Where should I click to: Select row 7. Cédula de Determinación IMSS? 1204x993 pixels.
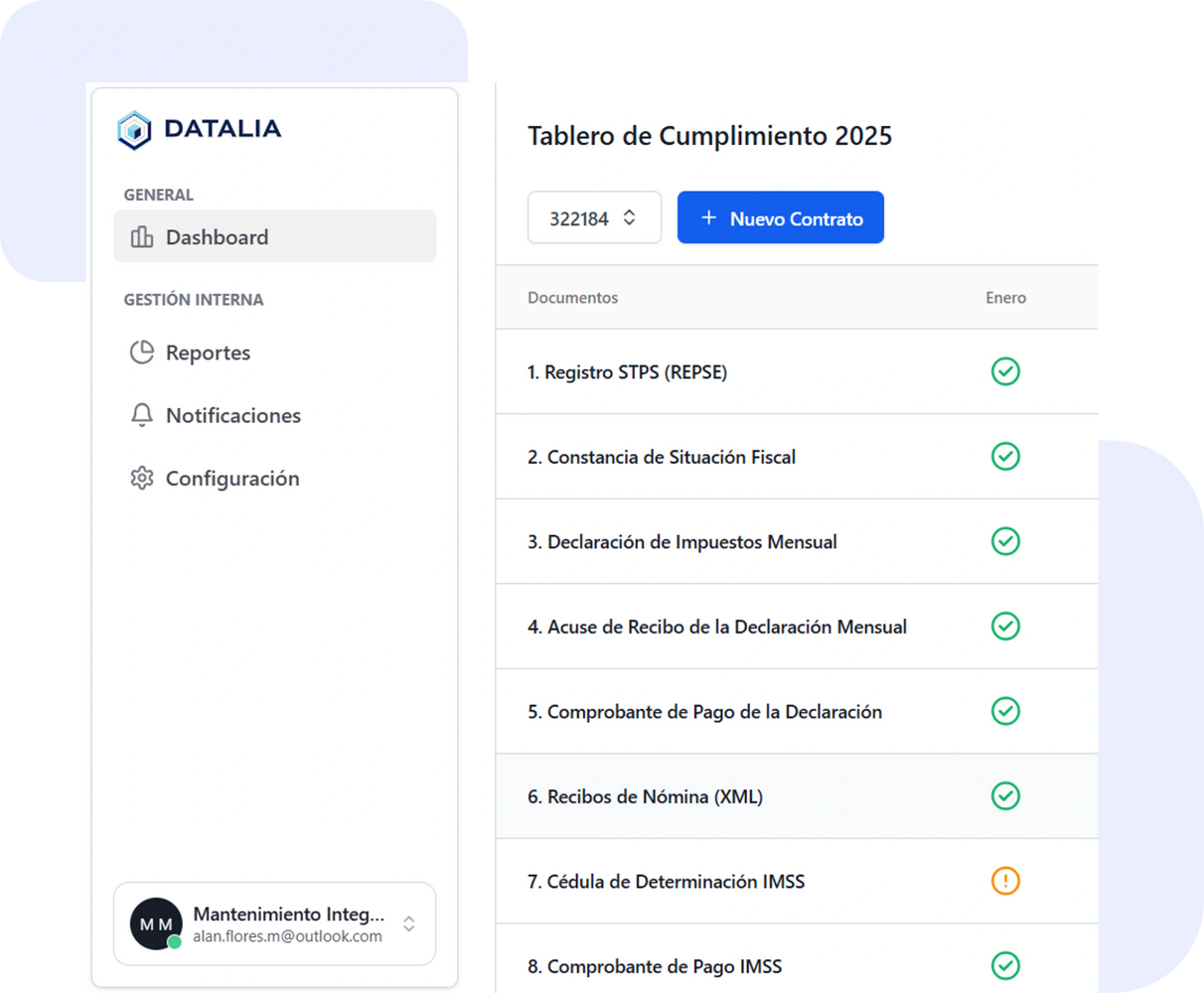pyautogui.click(x=797, y=881)
